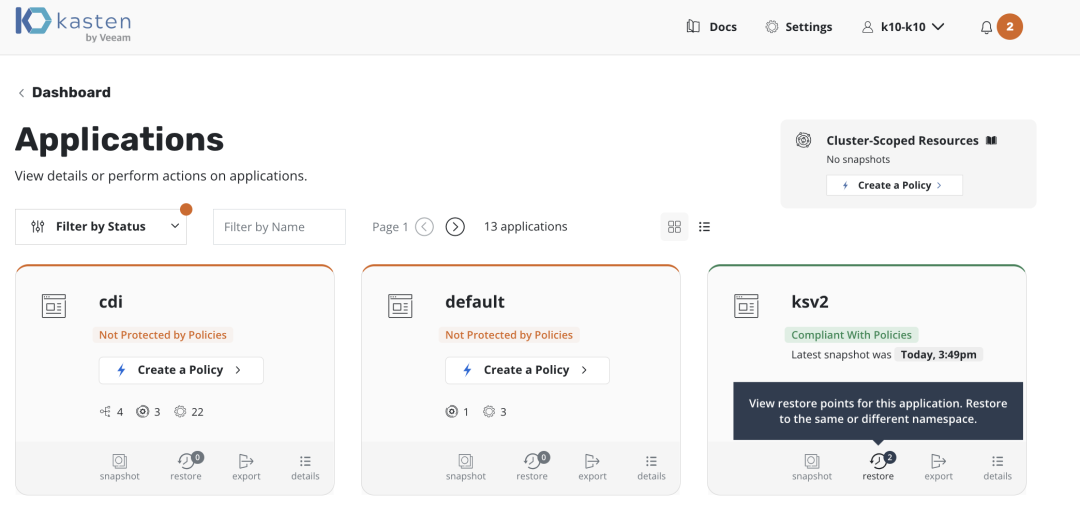1080x514 pixels.
Task: Click Create a Policy for Cluster-Scoped Resources
Action: (894, 185)
